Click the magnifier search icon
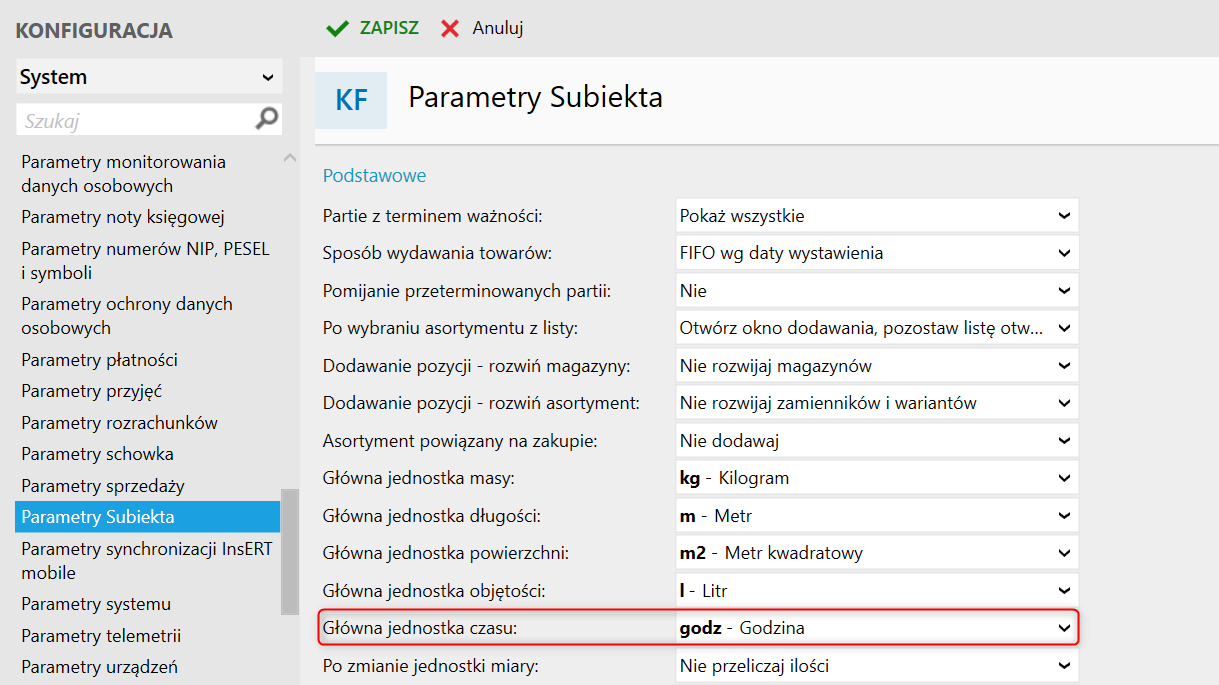 pos(267,120)
